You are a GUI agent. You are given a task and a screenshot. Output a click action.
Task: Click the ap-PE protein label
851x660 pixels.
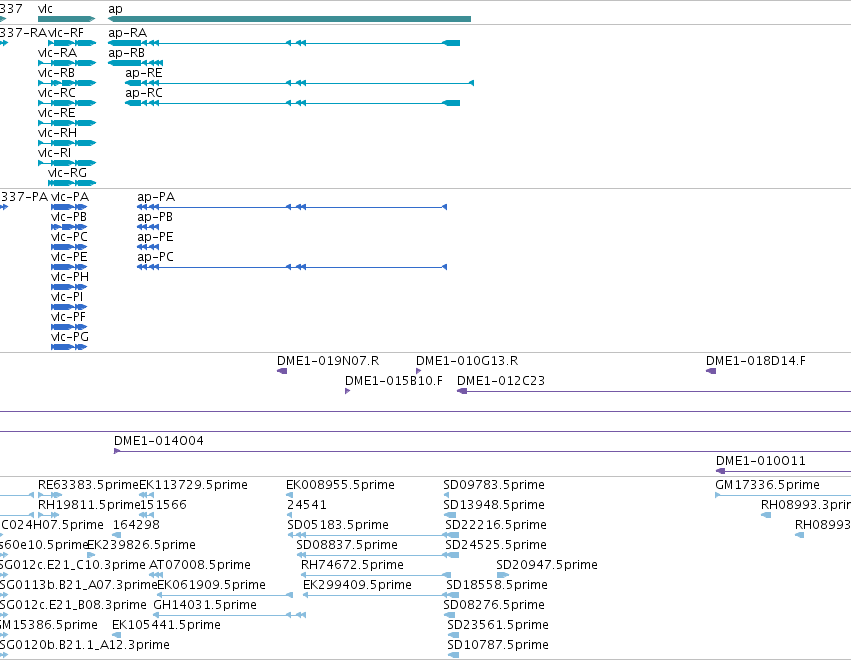click(155, 237)
